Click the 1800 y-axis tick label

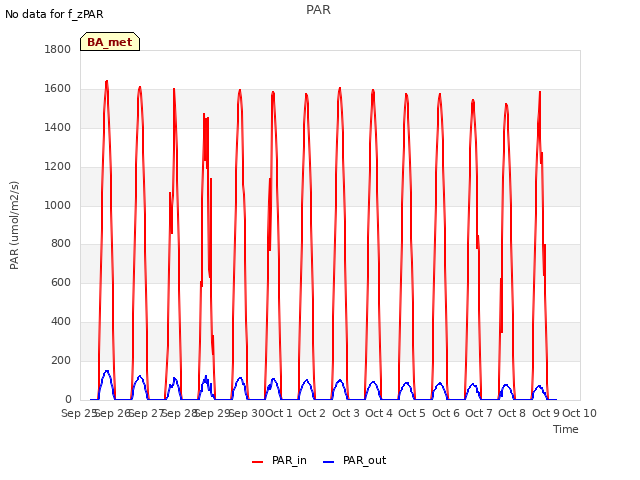click(58, 50)
